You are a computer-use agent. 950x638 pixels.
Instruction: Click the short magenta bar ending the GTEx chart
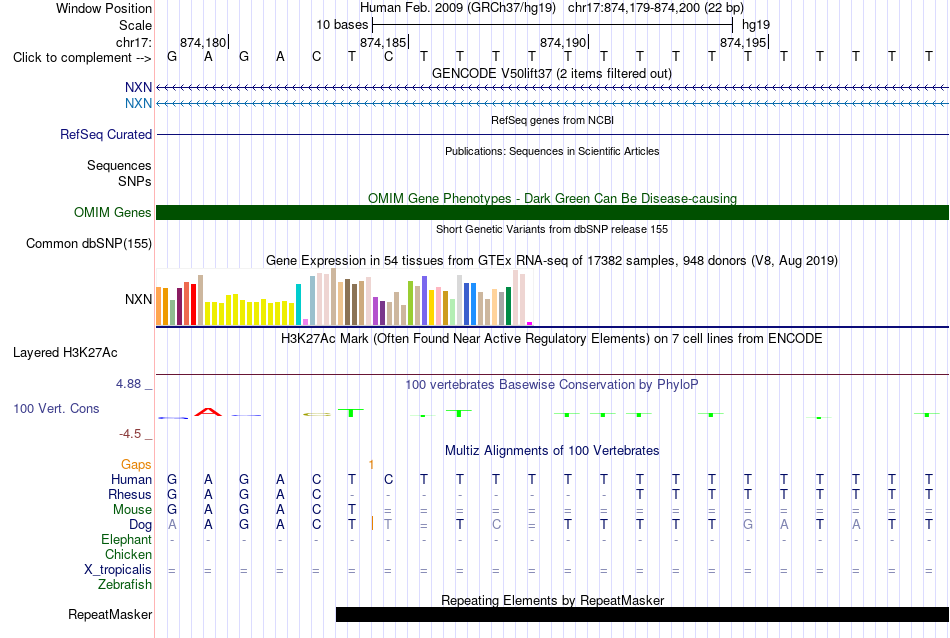[x=530, y=324]
